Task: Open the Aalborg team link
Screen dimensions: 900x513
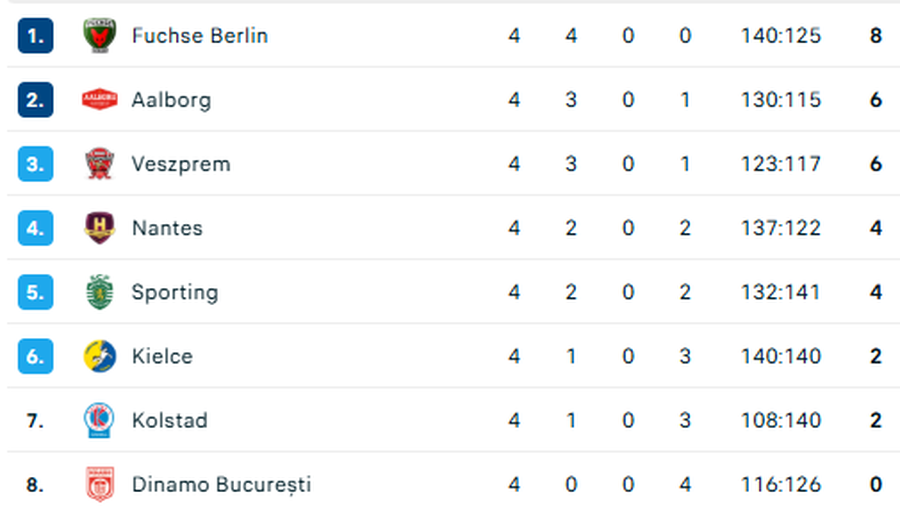Action: [x=171, y=100]
